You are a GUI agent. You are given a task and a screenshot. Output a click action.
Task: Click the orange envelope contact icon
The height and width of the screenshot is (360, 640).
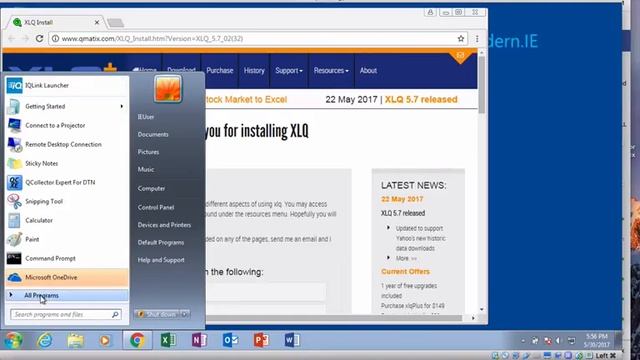click(460, 56)
